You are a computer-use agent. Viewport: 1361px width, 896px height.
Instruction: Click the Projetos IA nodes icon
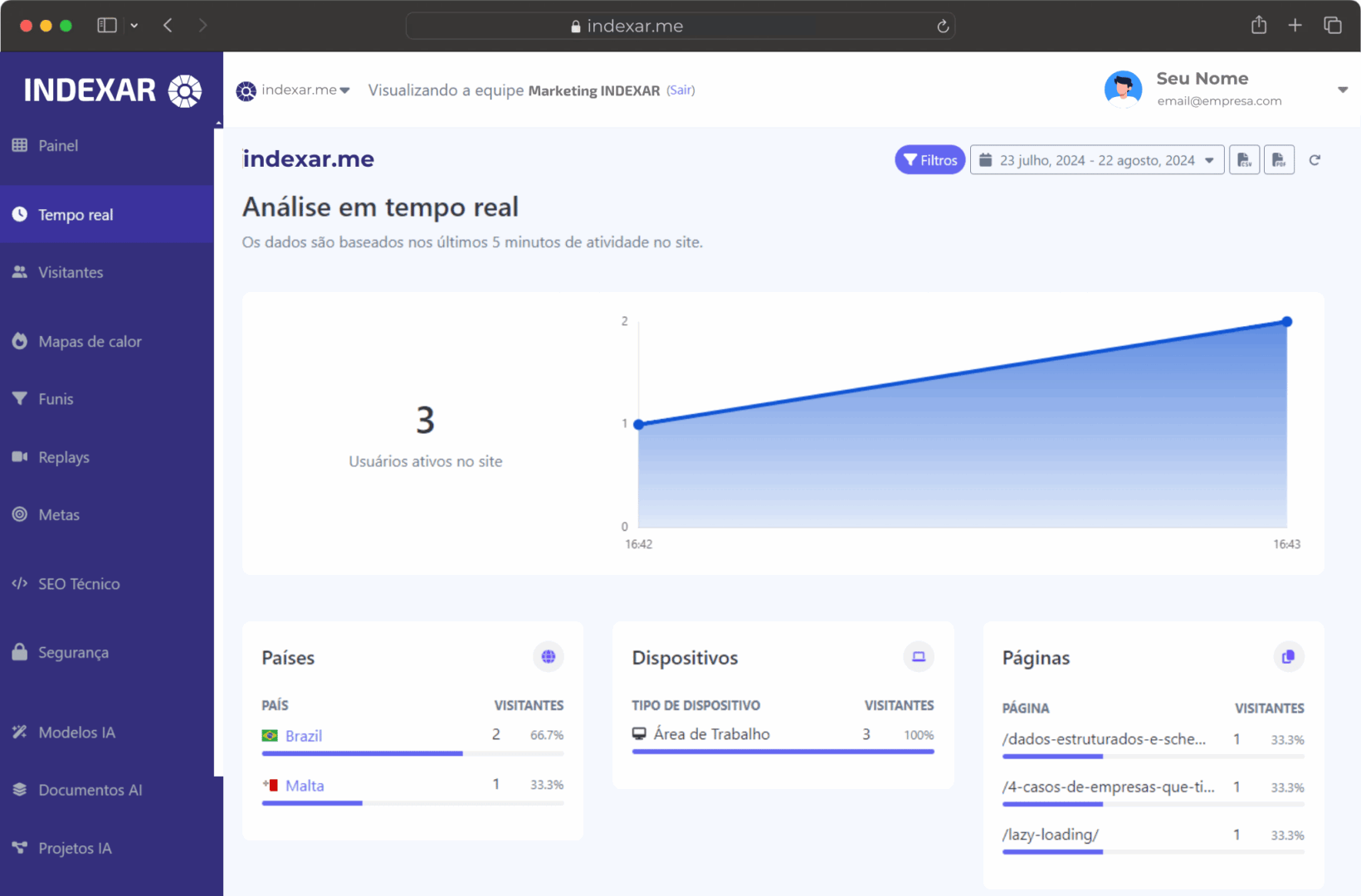(20, 848)
